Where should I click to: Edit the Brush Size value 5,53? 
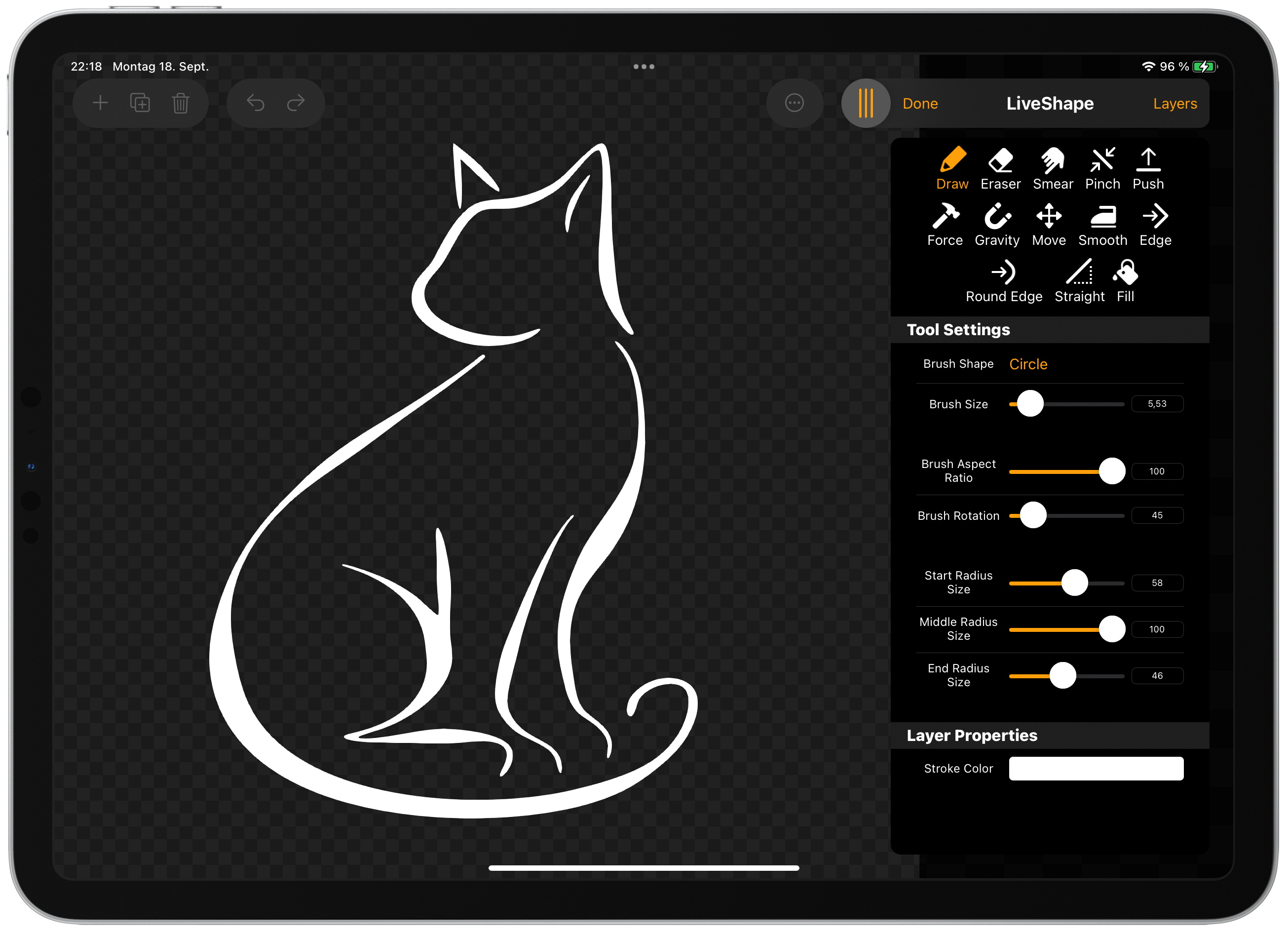[x=1157, y=404]
